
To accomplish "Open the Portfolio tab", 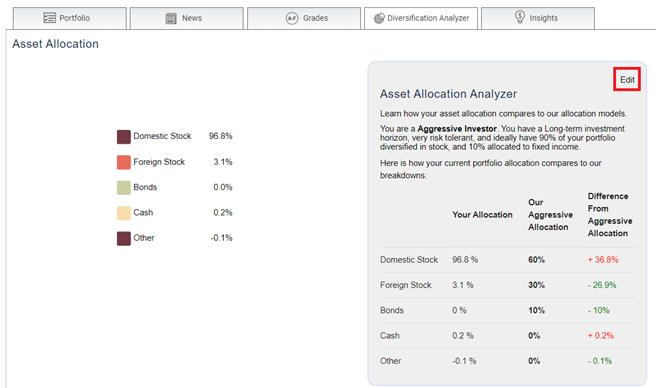I will pyautogui.click(x=69, y=18).
